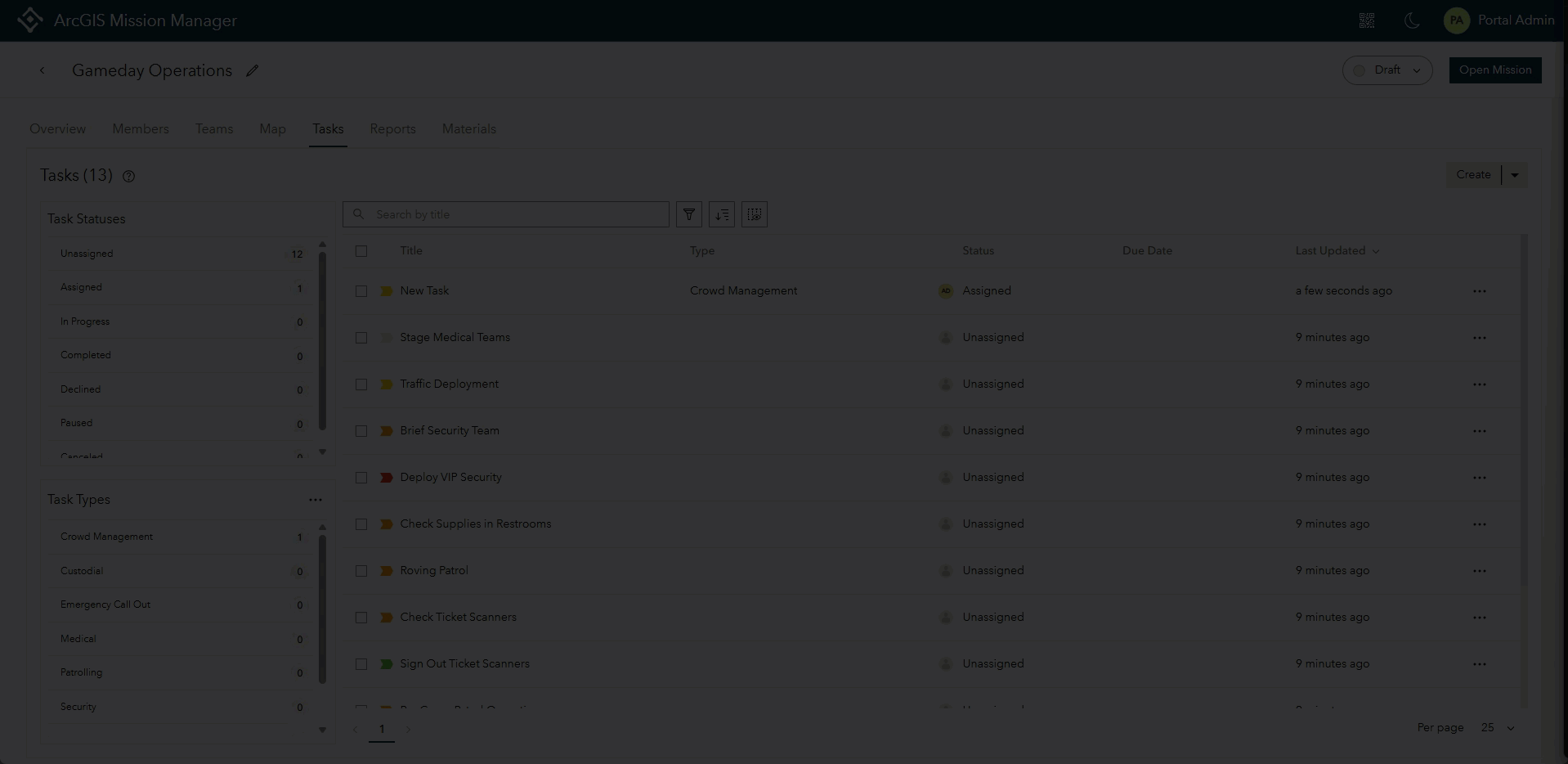Check the select-all tasks checkbox
The image size is (1568, 764).
point(361,251)
